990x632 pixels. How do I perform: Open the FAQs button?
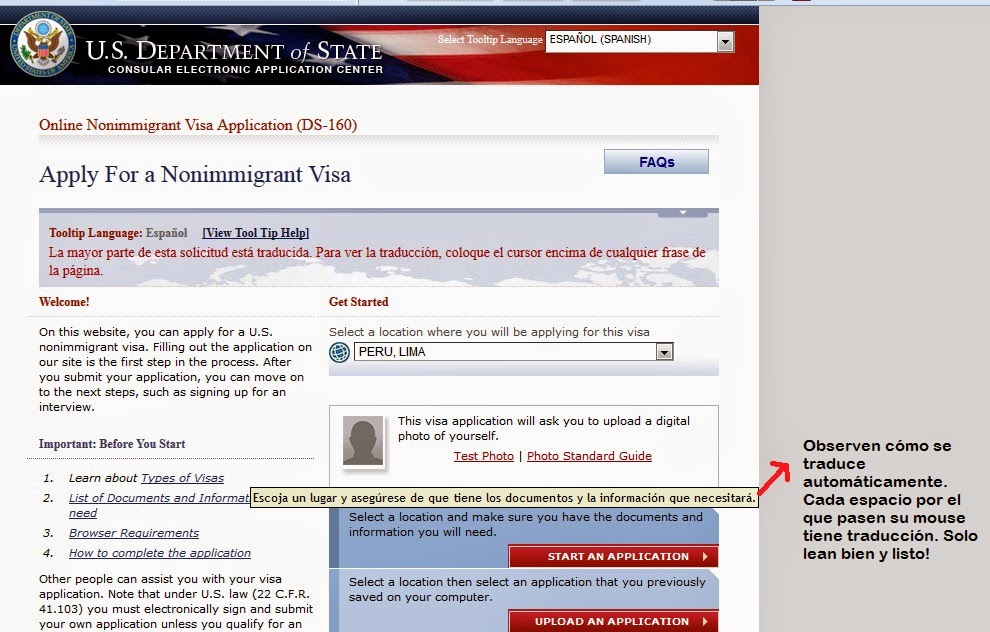[x=656, y=162]
